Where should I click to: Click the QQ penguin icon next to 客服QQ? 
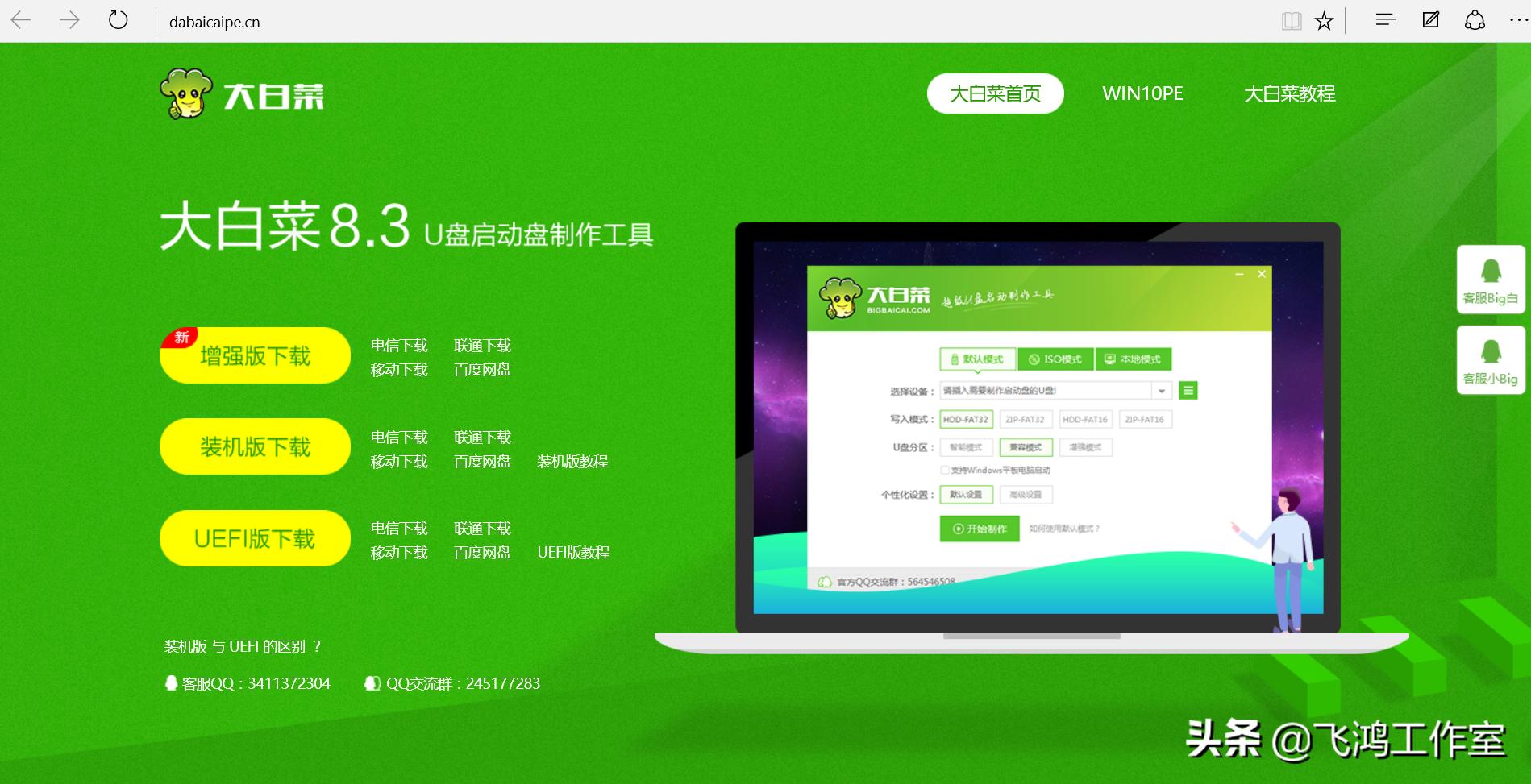[172, 683]
